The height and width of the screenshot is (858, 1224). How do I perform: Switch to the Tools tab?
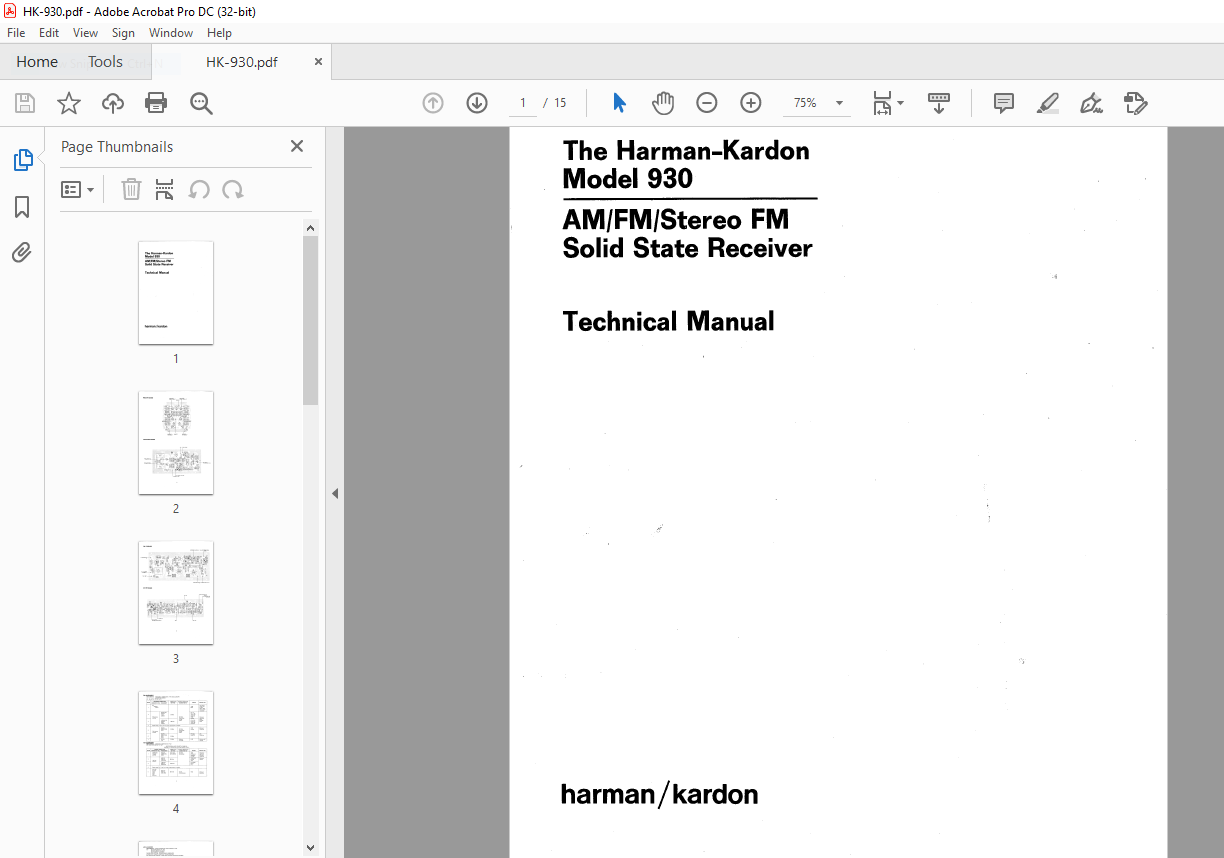tap(105, 62)
